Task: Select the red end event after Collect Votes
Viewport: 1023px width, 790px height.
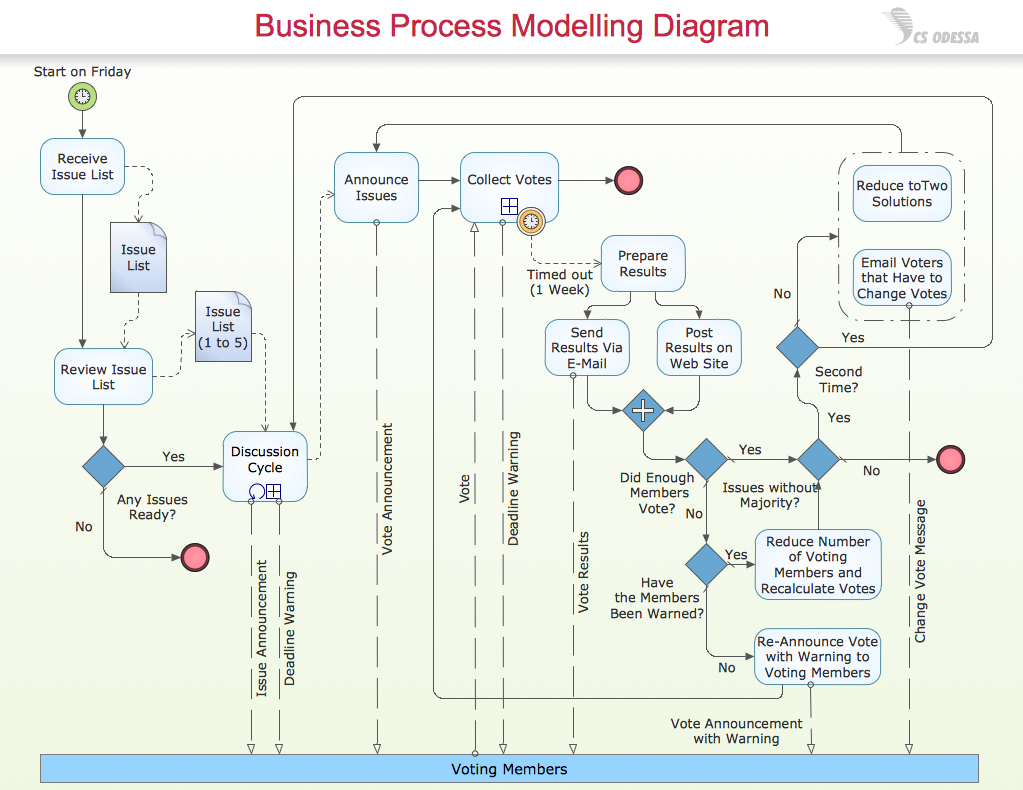Action: click(629, 181)
